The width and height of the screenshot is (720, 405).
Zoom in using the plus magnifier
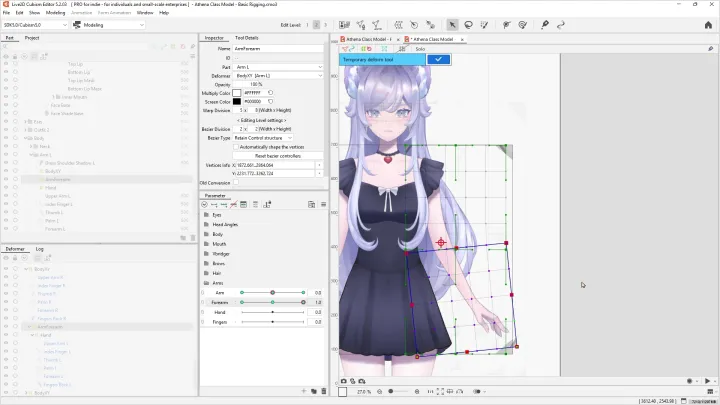coord(417,392)
